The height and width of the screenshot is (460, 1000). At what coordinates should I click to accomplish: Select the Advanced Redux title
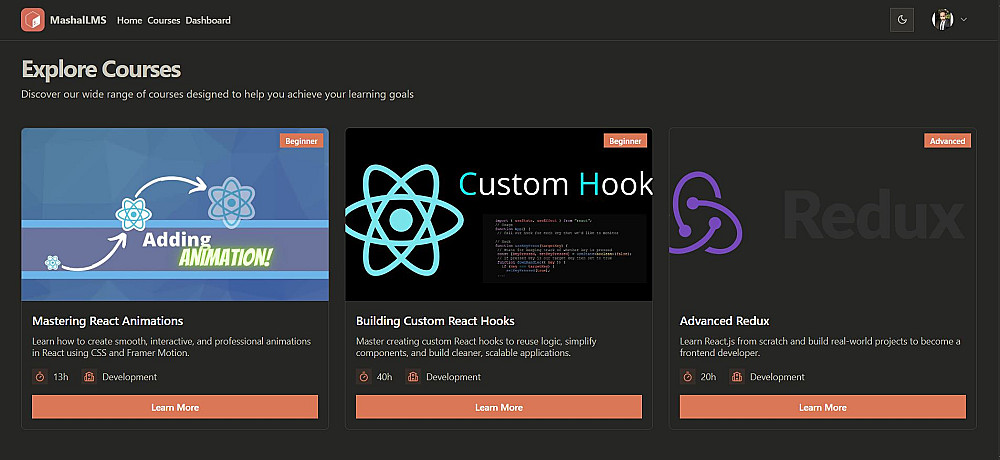(x=724, y=321)
